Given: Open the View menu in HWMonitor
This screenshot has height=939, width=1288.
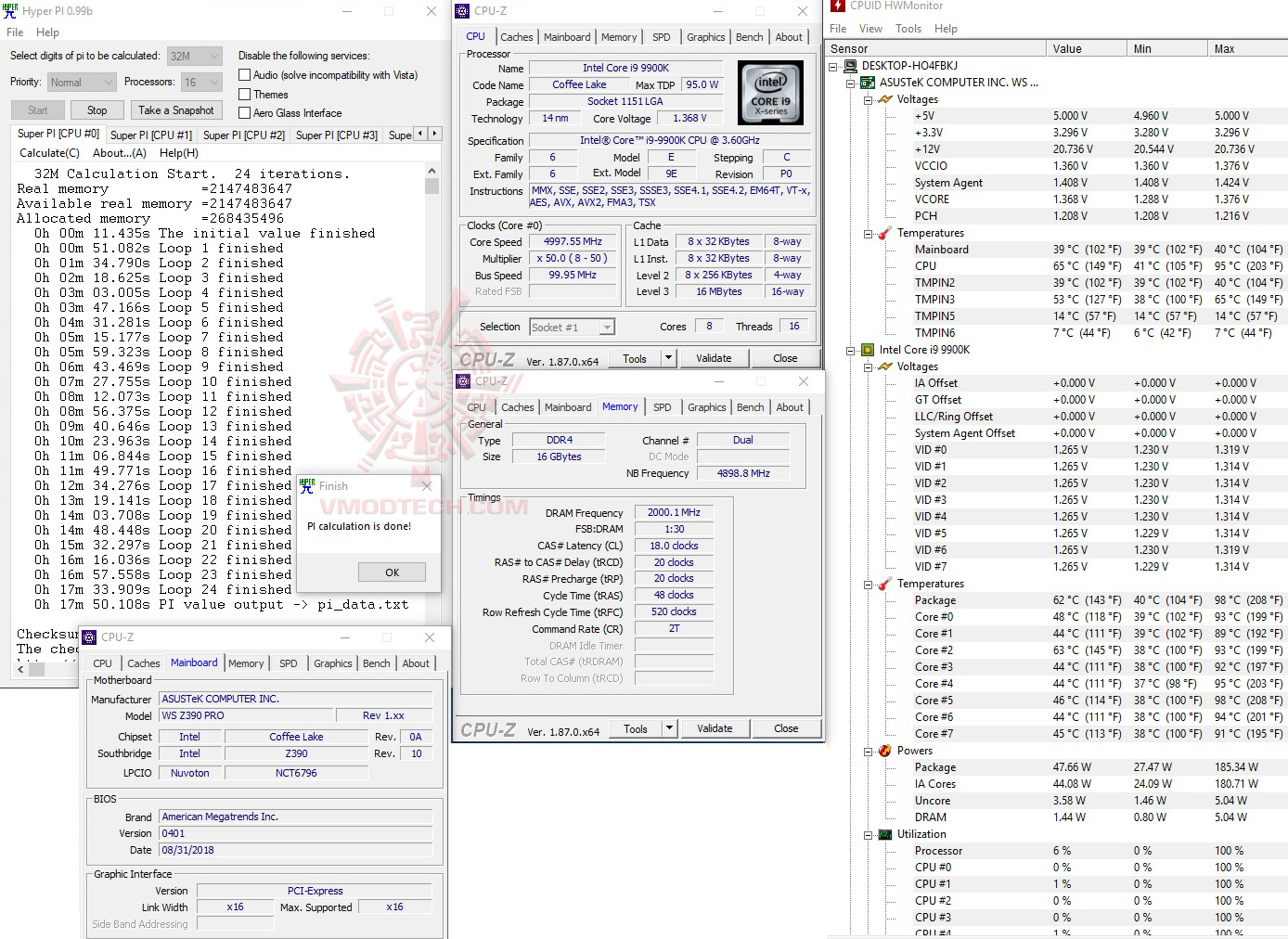Looking at the screenshot, I should point(870,29).
